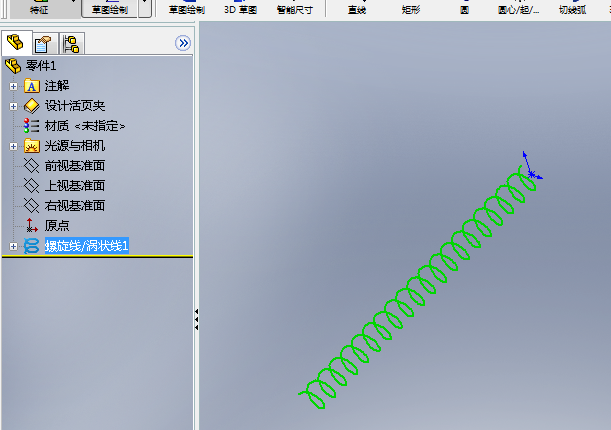Select the 零件1 part root node
The height and width of the screenshot is (430, 611).
click(41, 65)
